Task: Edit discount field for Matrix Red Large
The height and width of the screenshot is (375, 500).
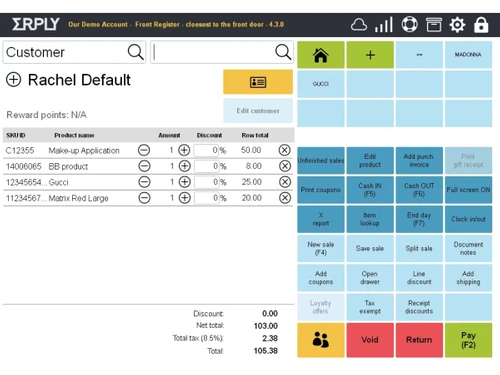Action: click(206, 198)
